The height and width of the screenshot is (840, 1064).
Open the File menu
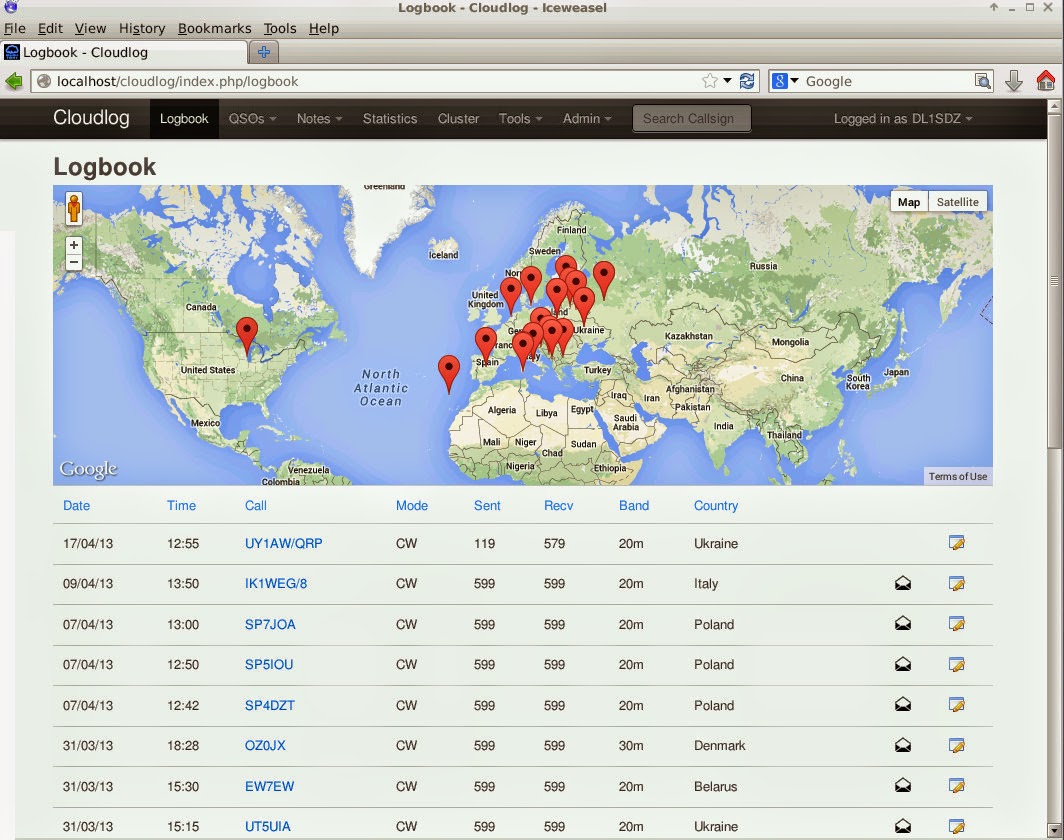15,28
